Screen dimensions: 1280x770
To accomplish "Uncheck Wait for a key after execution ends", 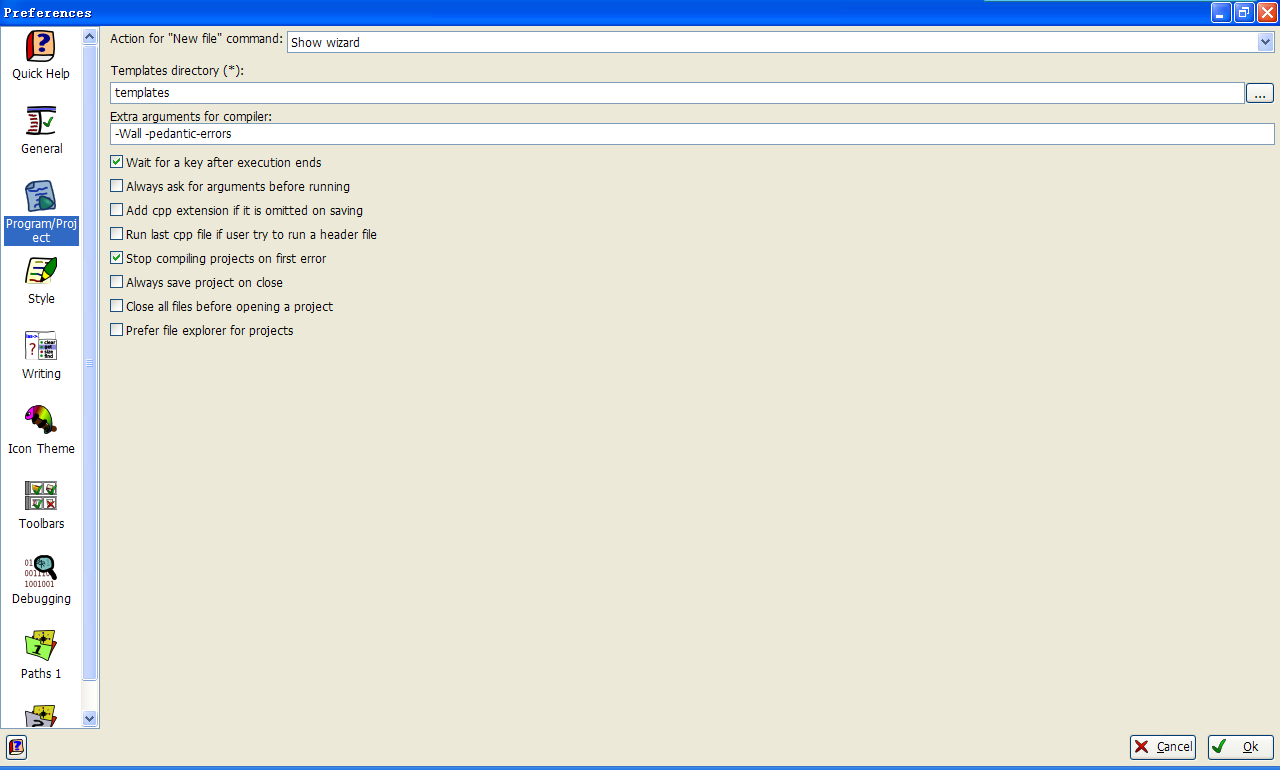I will click(117, 162).
